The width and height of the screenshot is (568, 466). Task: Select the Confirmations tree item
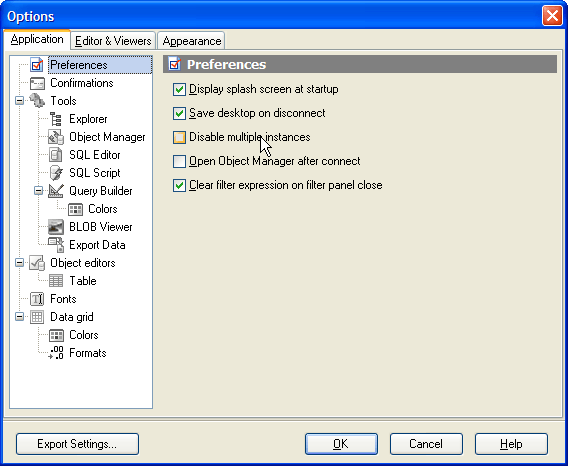coord(82,83)
